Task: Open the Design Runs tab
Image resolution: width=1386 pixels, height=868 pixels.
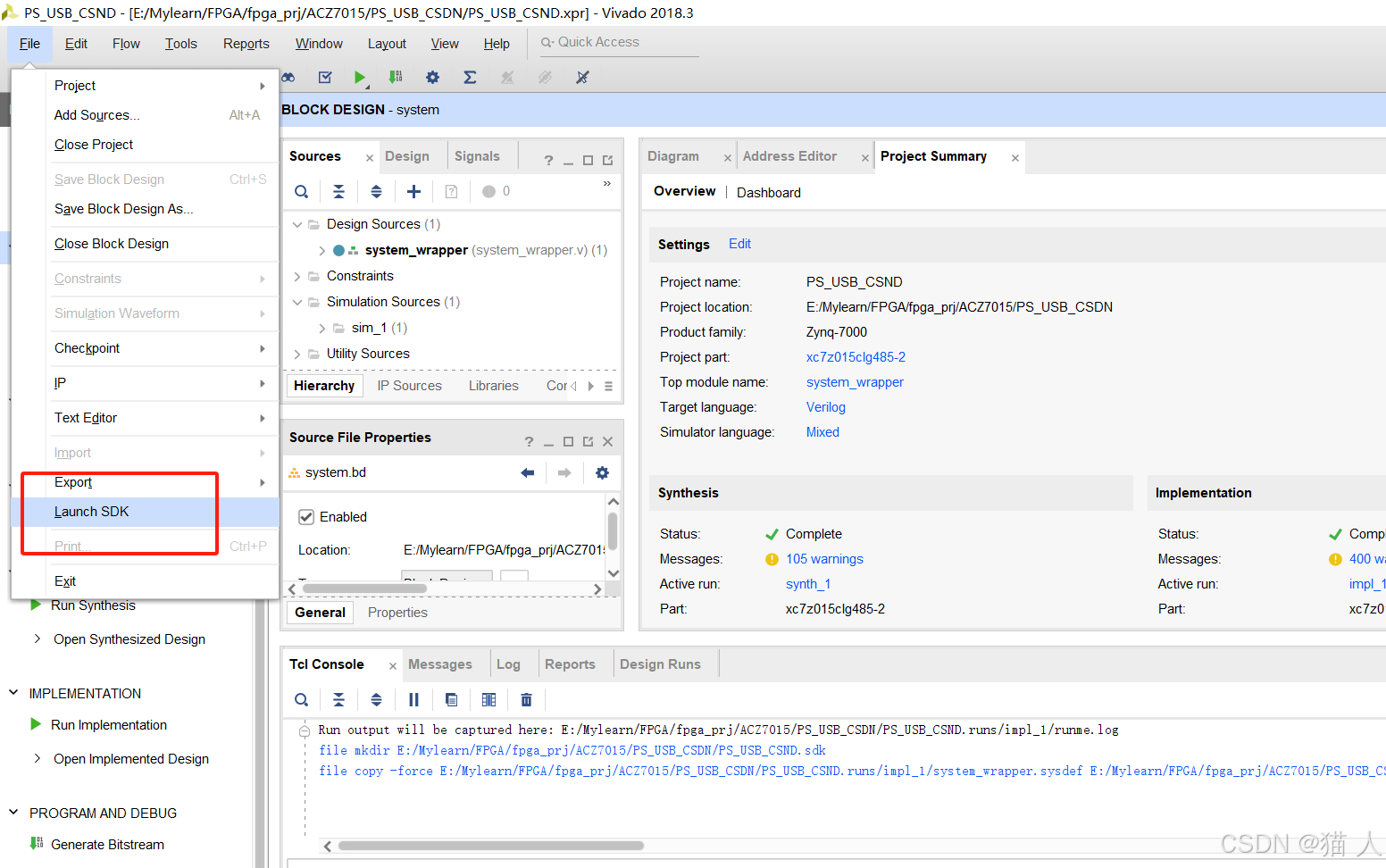Action: point(660,664)
